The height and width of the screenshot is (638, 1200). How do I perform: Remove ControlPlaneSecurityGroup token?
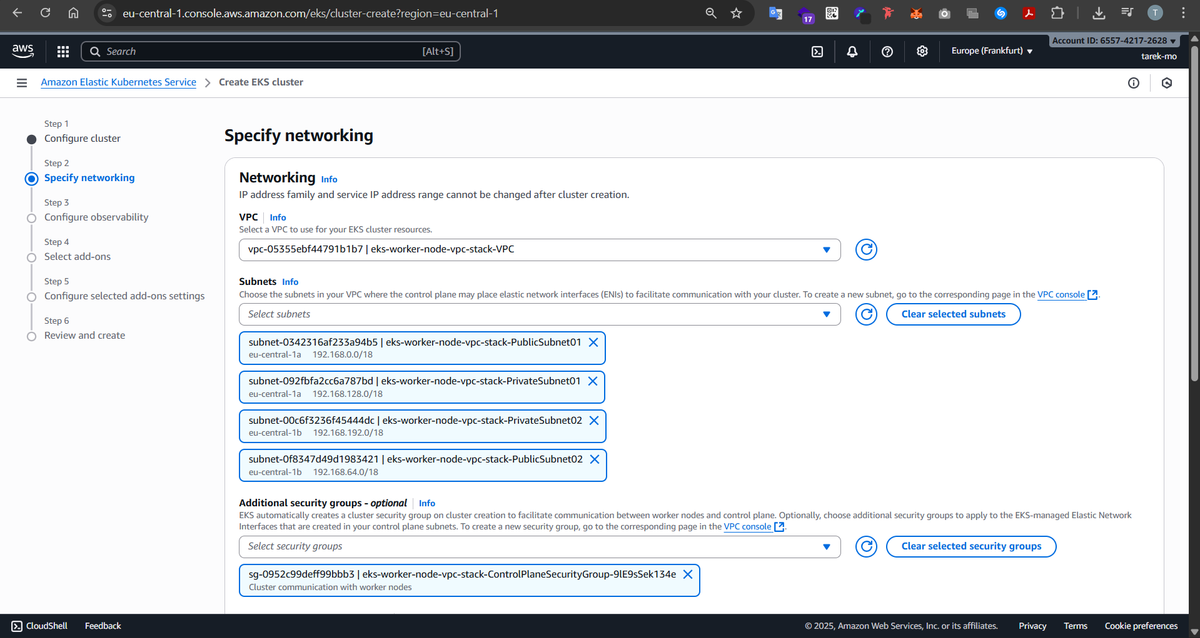pyautogui.click(x=688, y=574)
